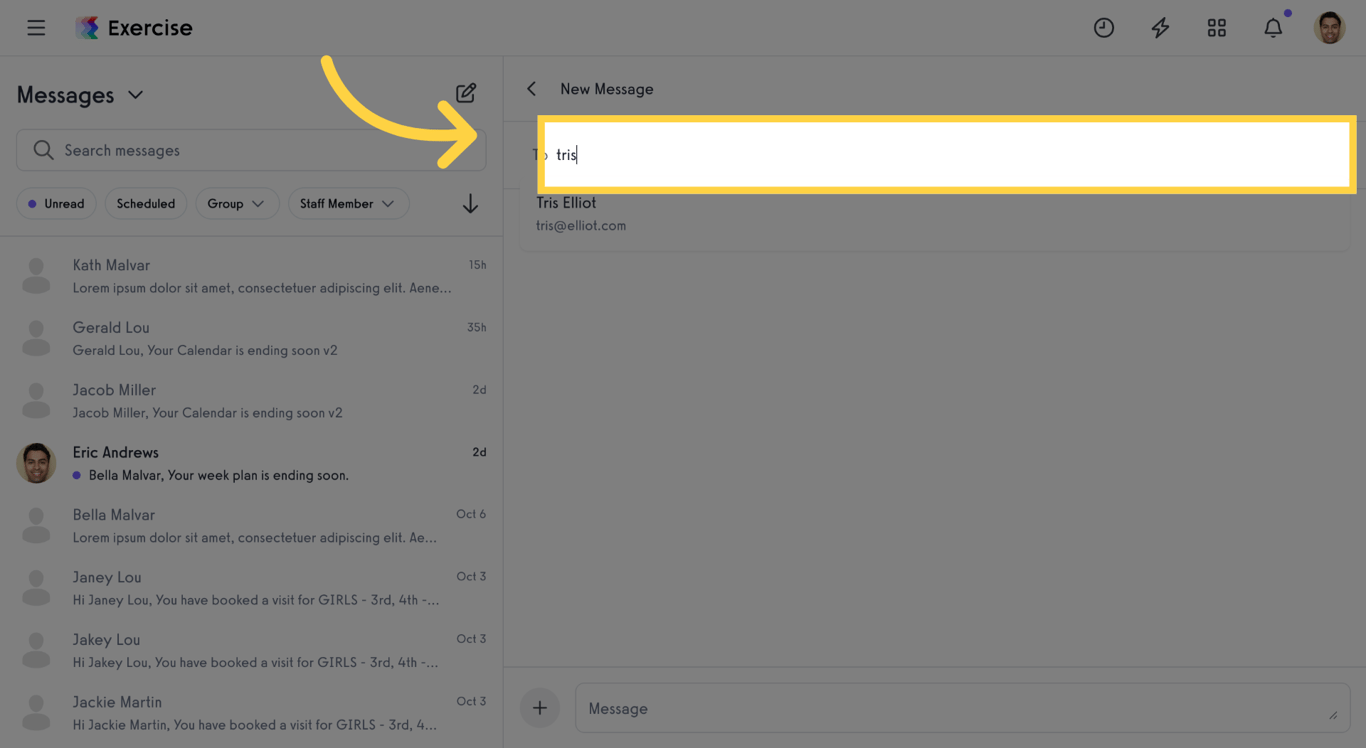Open the Eric Andrews conversation
1366x748 pixels.
tap(250, 463)
